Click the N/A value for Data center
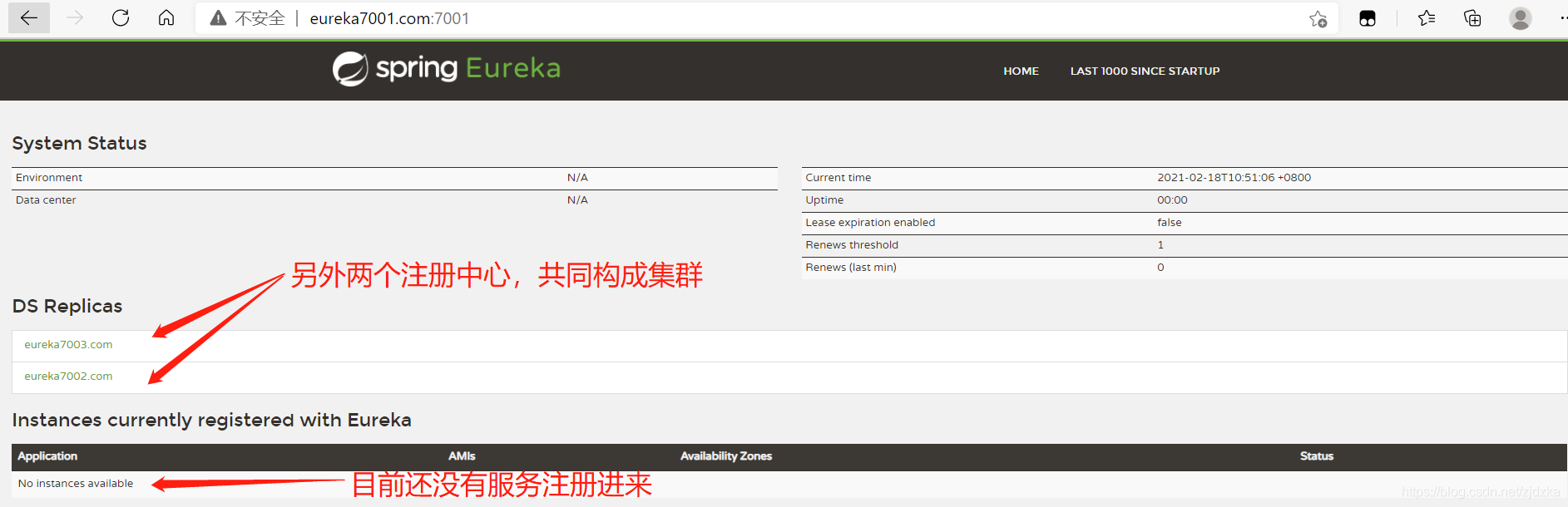Viewport: 1568px width, 507px height. [x=577, y=200]
